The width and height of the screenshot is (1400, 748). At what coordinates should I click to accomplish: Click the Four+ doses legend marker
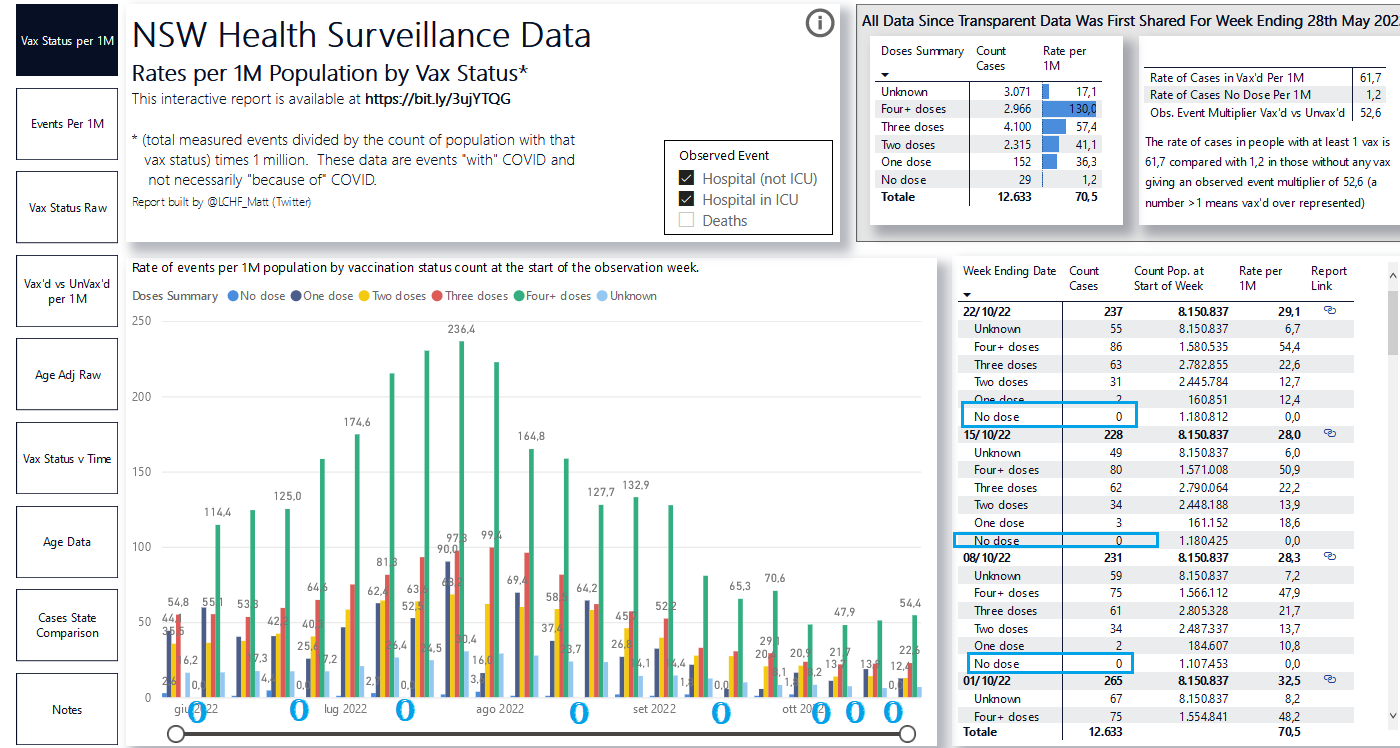pyautogui.click(x=519, y=296)
